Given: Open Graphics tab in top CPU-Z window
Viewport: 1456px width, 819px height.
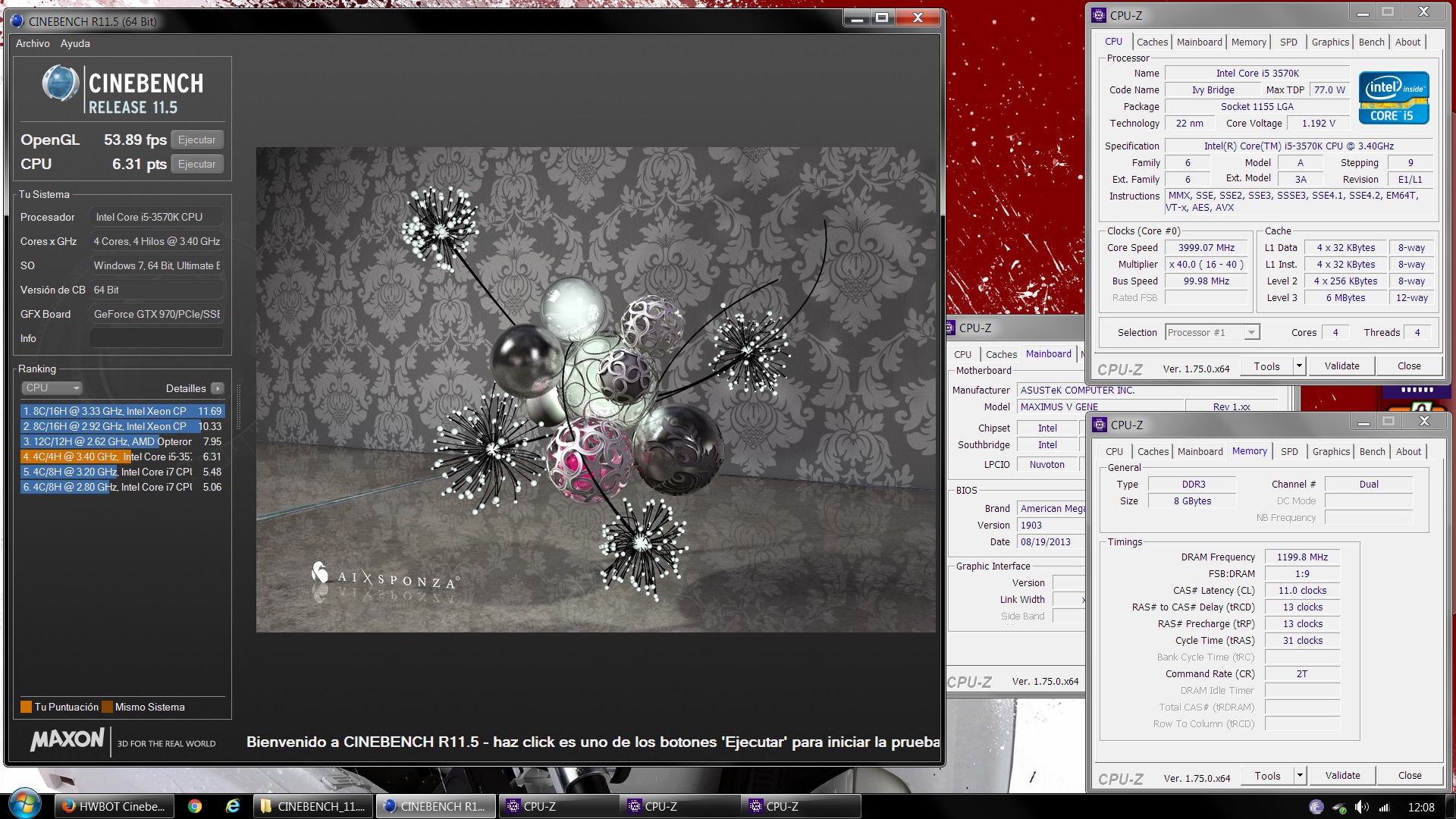Looking at the screenshot, I should (x=1330, y=42).
